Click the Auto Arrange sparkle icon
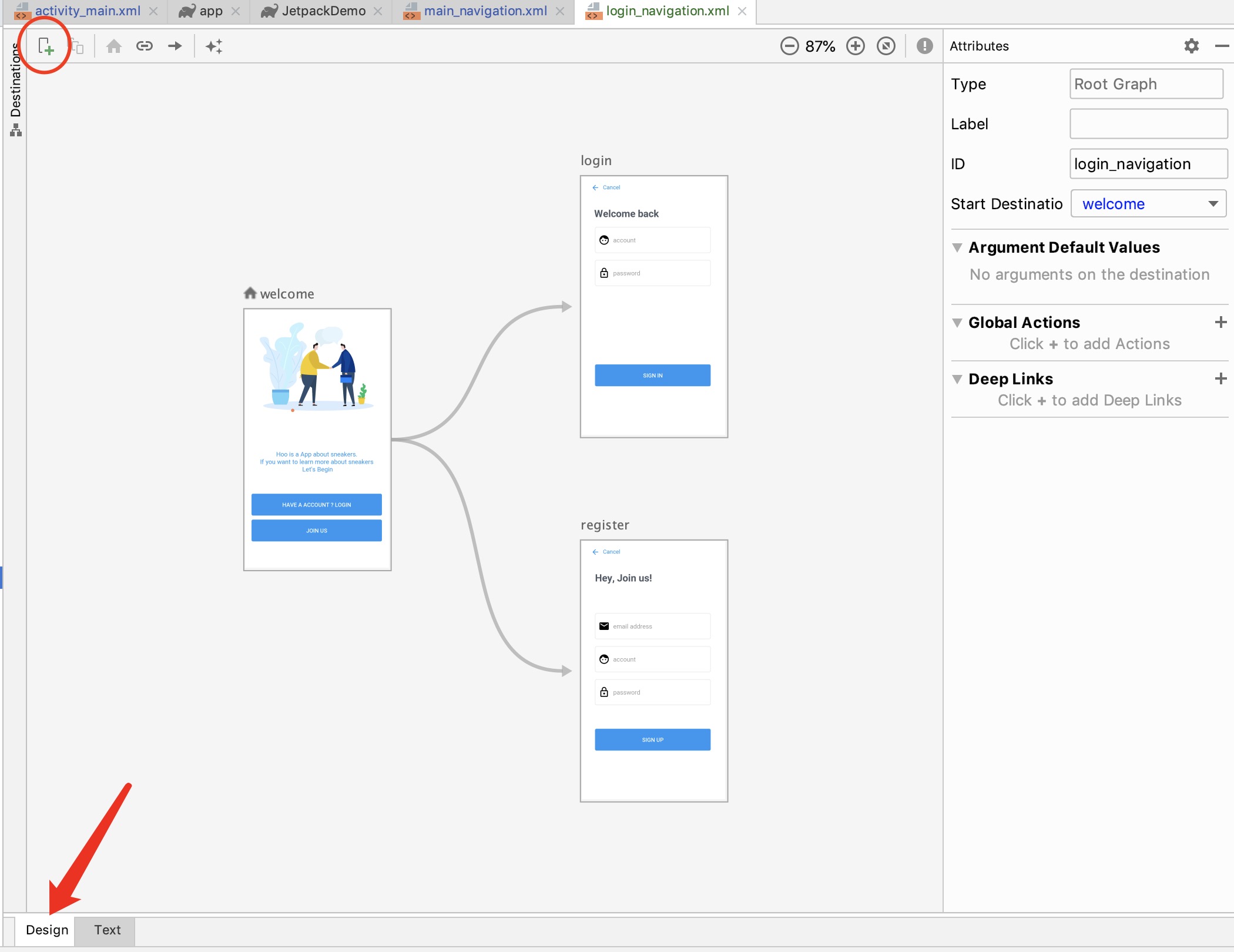The height and width of the screenshot is (952, 1234). [x=214, y=46]
